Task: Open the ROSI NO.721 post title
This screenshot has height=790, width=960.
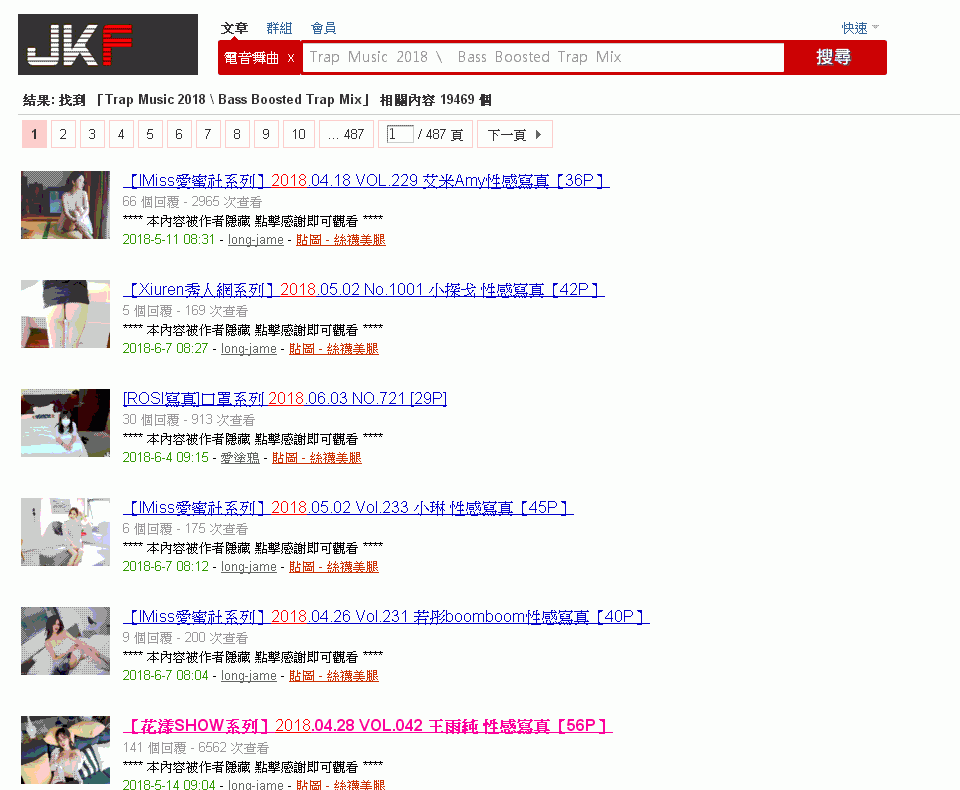Action: point(285,399)
